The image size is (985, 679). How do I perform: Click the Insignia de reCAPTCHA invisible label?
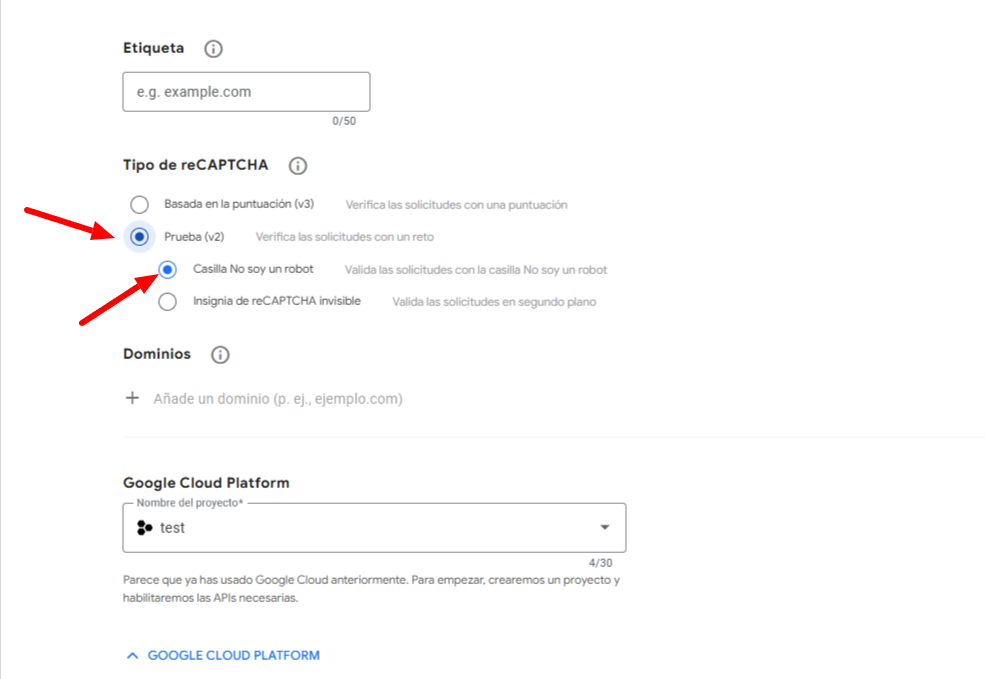click(x=277, y=301)
